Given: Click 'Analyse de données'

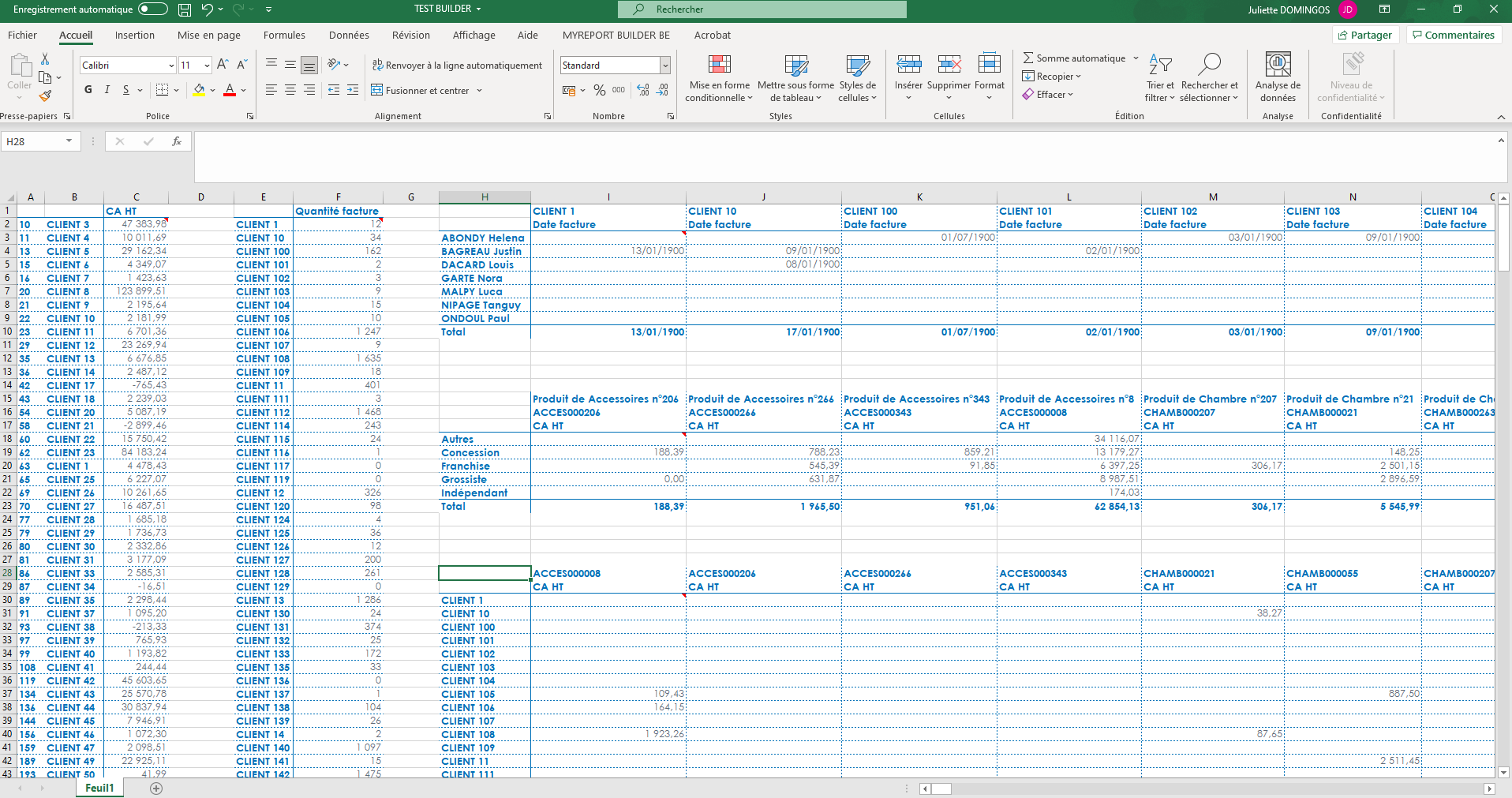Looking at the screenshot, I should click(x=1278, y=78).
